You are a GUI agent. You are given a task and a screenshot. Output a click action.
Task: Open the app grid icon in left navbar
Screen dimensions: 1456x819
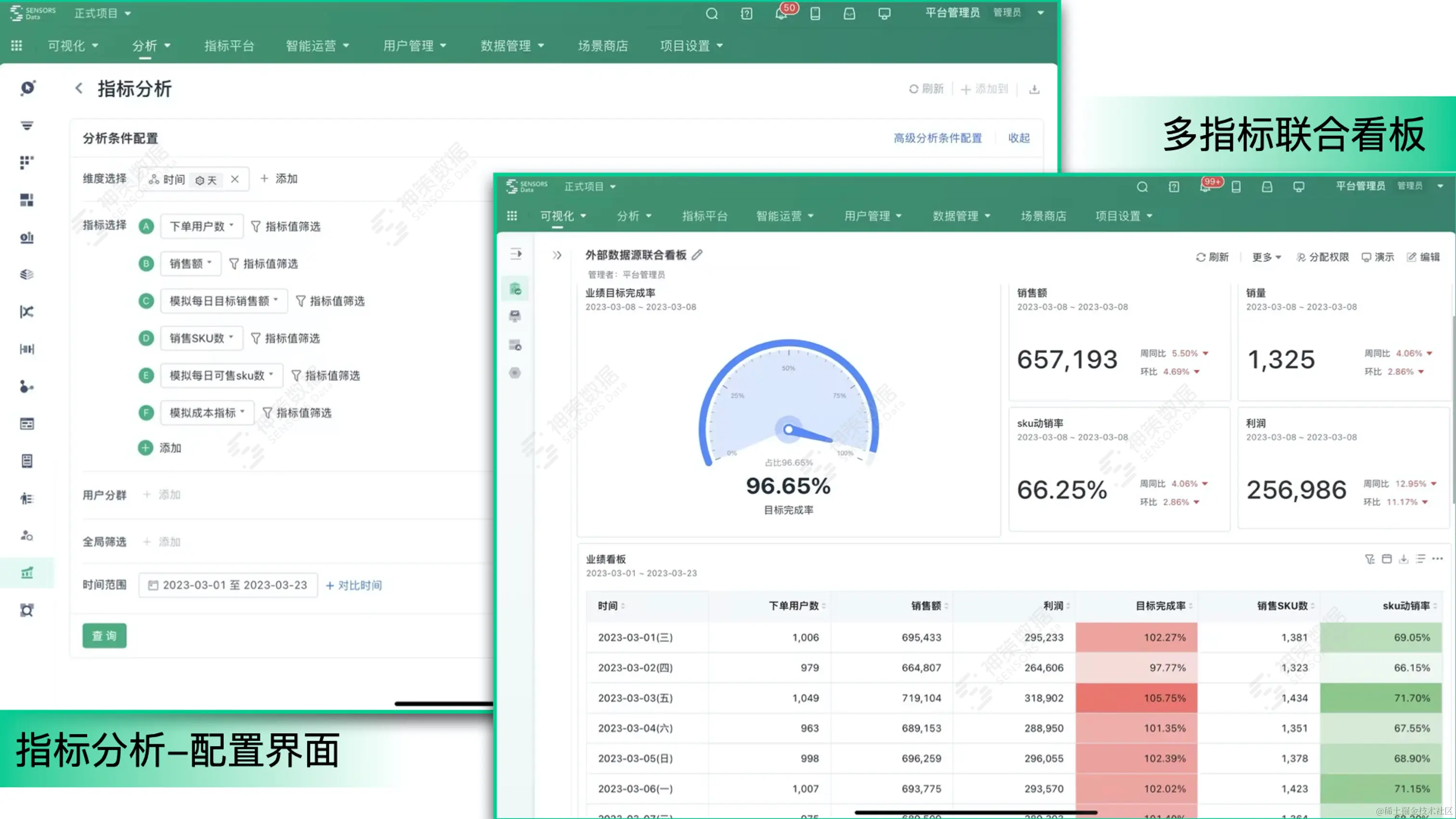(16, 45)
